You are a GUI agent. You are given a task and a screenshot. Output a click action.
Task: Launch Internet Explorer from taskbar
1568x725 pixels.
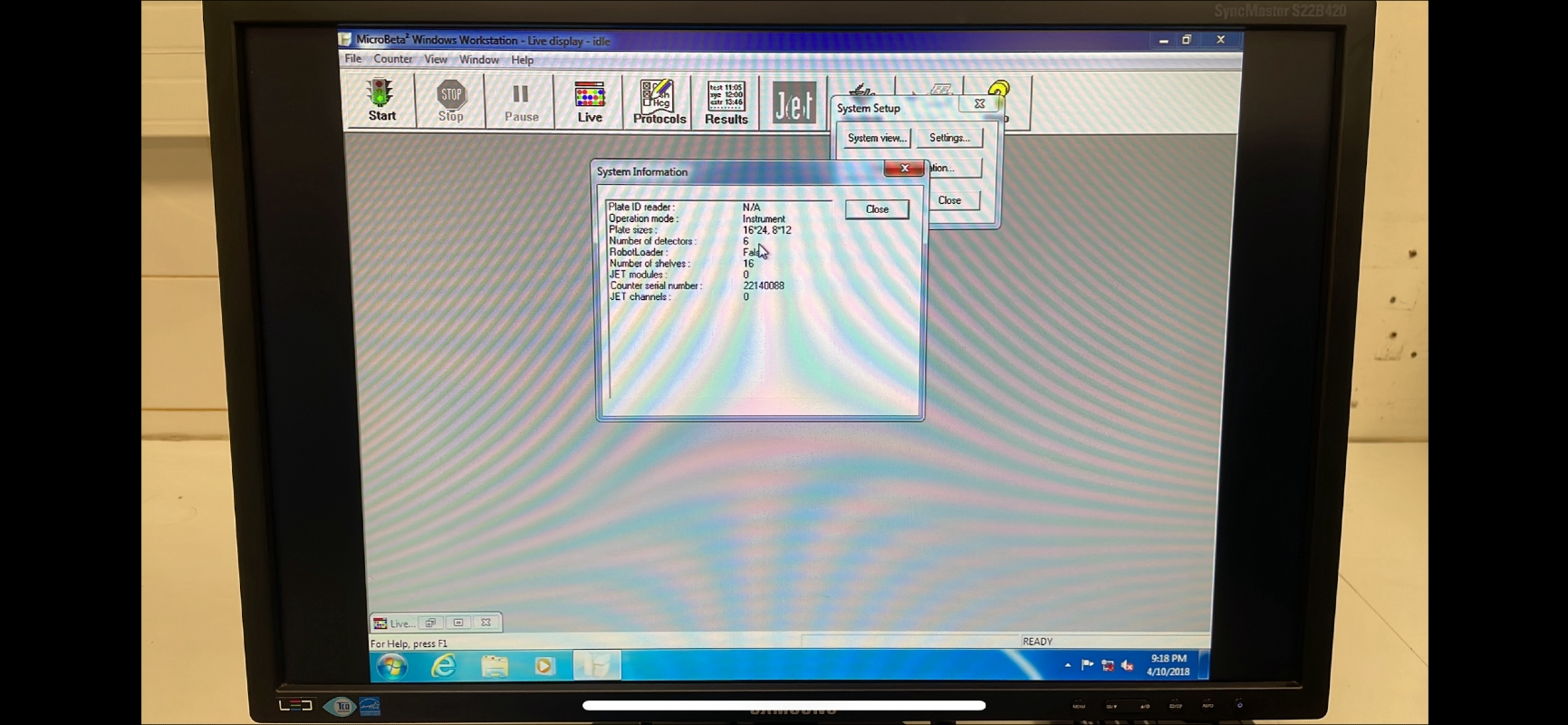click(443, 666)
